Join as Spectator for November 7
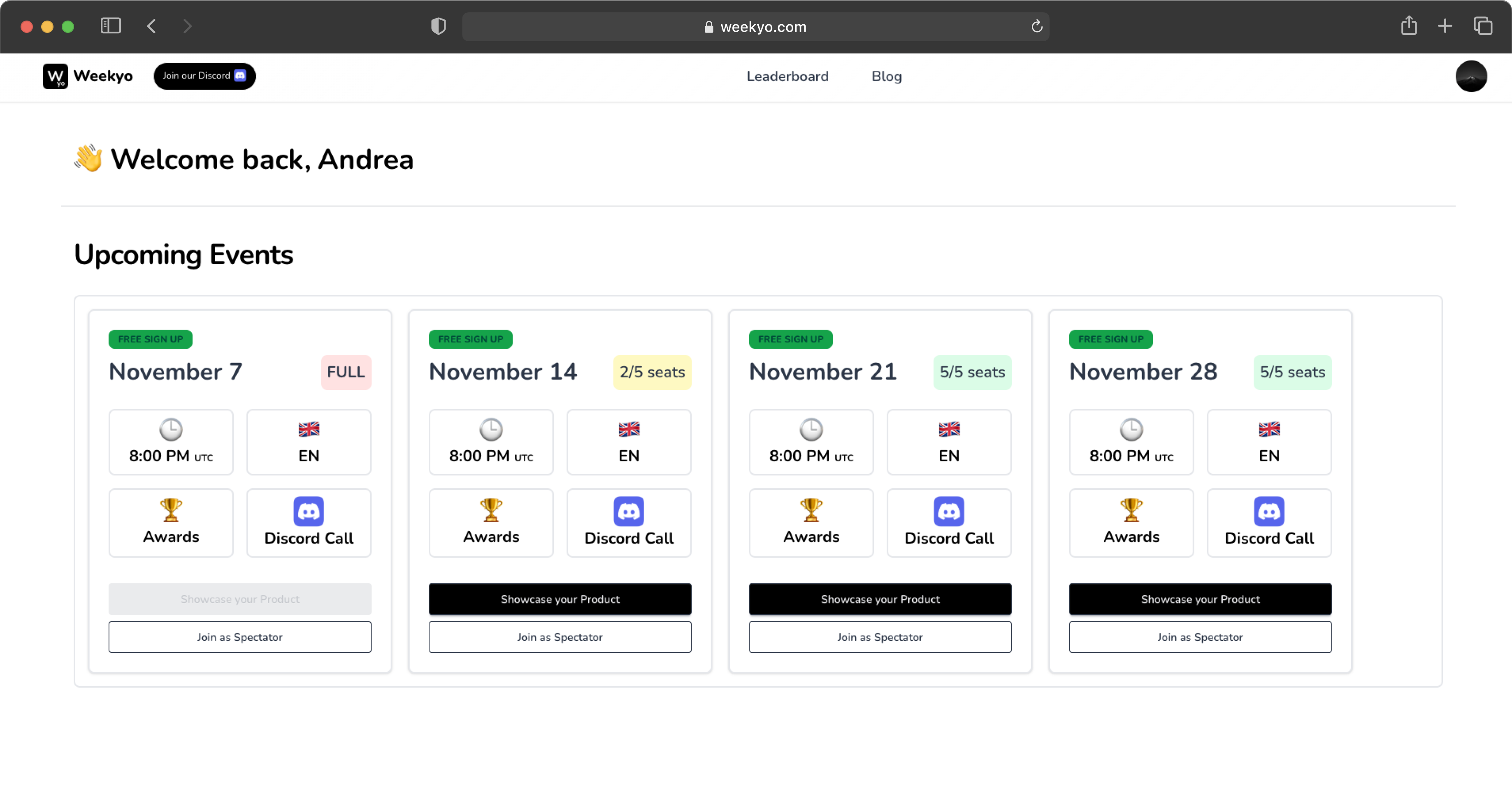Viewport: 1512px width, 808px height. pyautogui.click(x=239, y=637)
